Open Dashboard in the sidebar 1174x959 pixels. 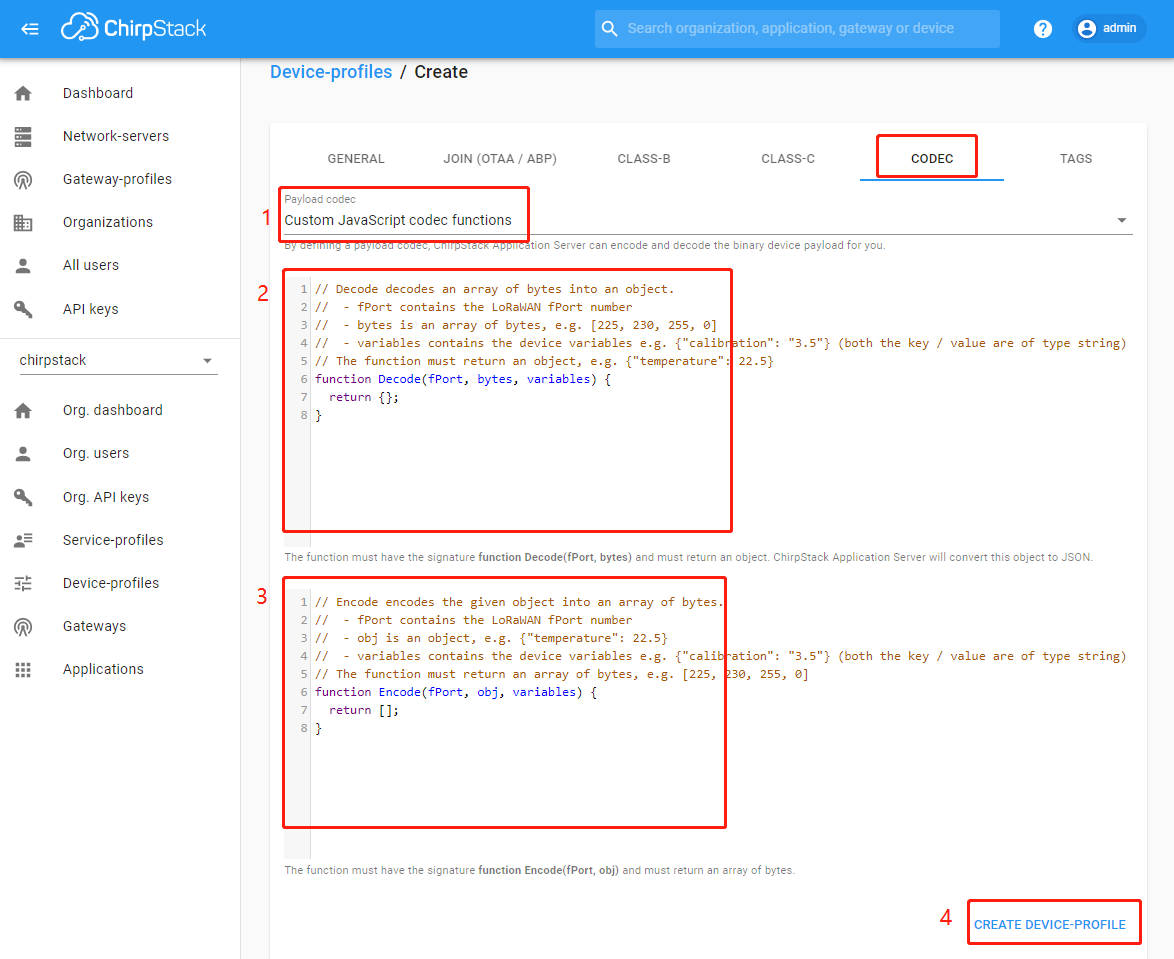point(120,93)
